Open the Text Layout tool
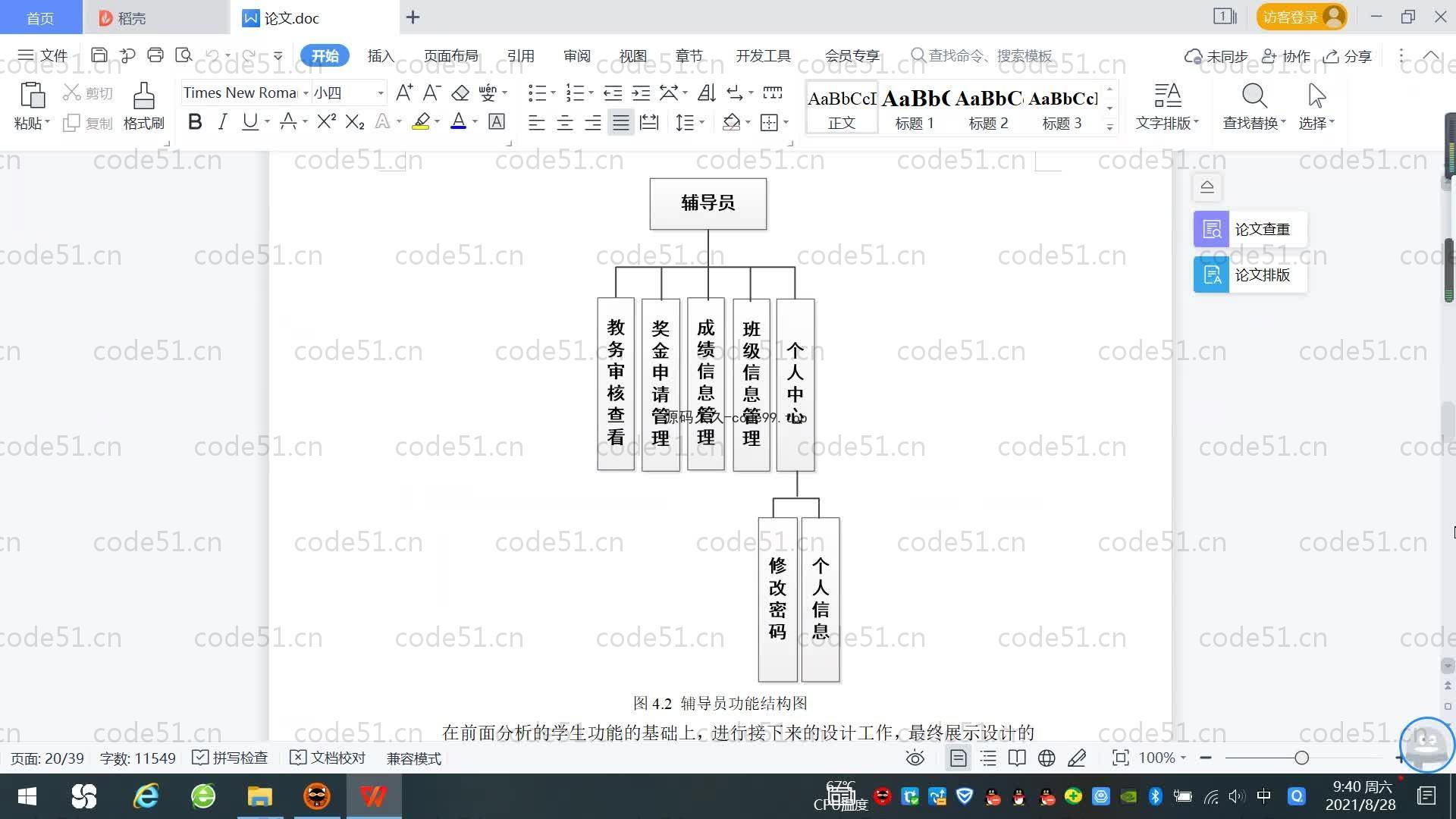1456x819 pixels. (1167, 105)
